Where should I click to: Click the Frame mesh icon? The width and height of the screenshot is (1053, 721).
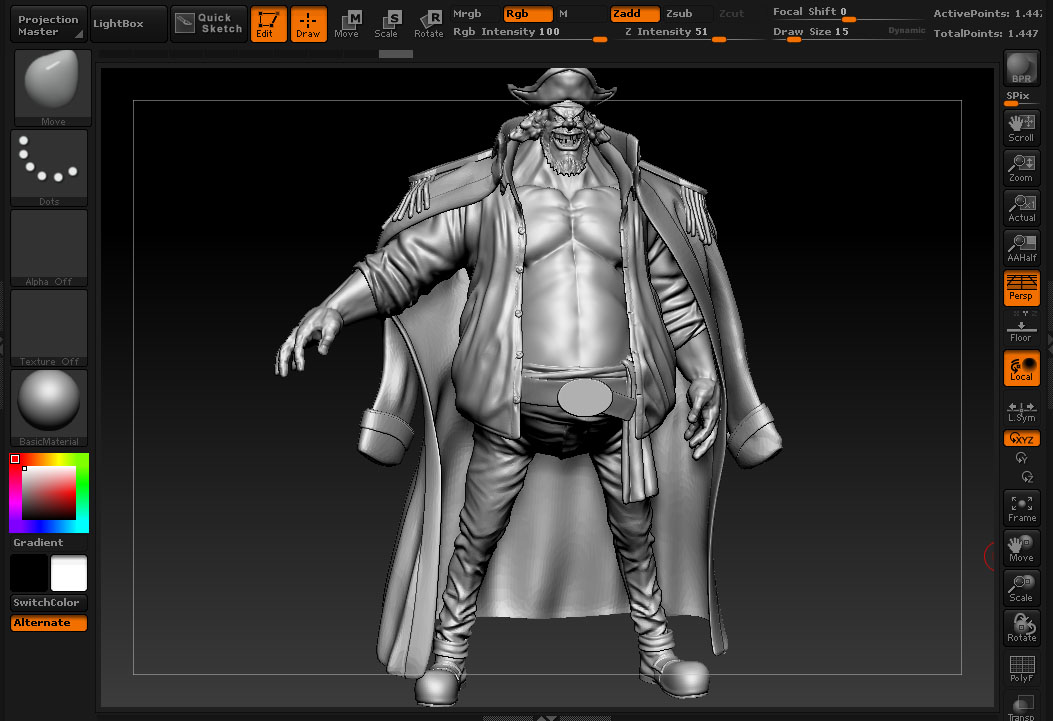(x=1021, y=508)
